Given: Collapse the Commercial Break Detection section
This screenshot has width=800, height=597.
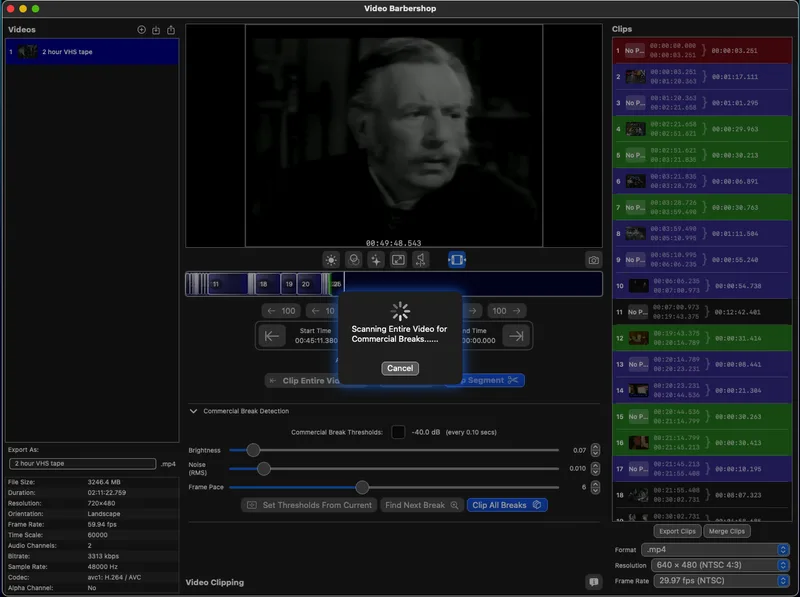Looking at the screenshot, I should 193,411.
